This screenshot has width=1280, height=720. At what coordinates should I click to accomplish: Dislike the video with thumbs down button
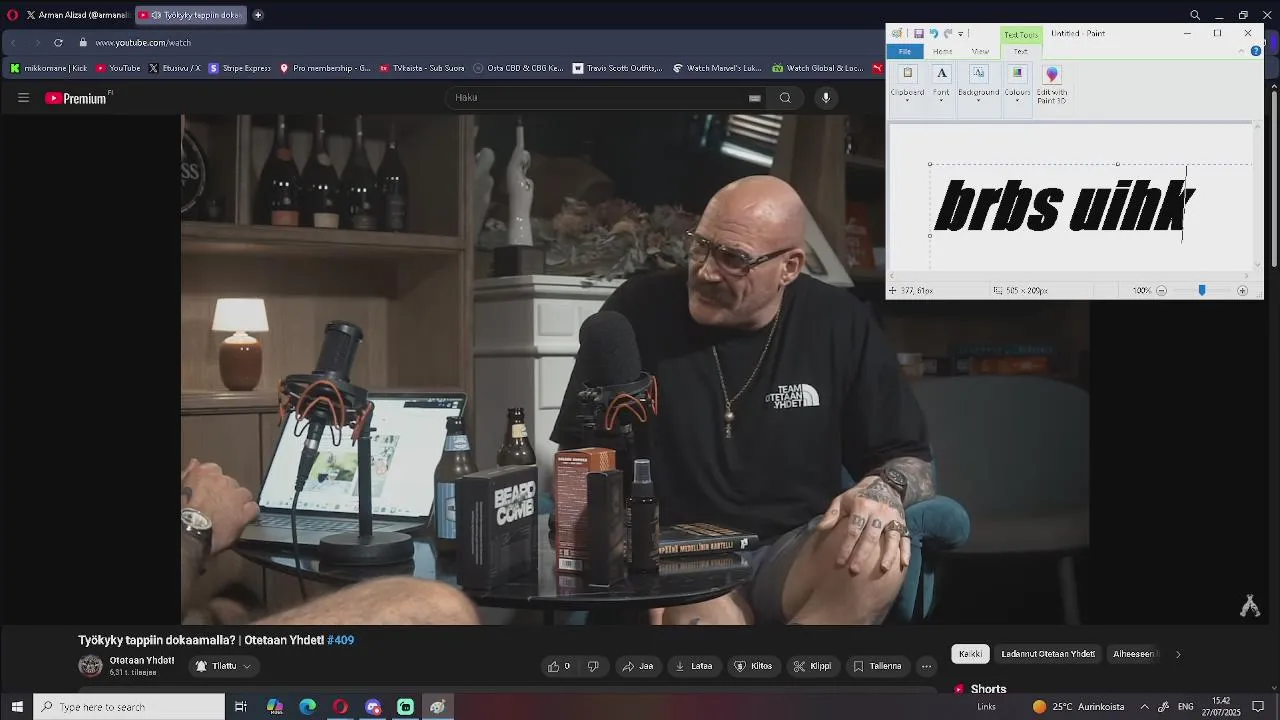pos(593,666)
